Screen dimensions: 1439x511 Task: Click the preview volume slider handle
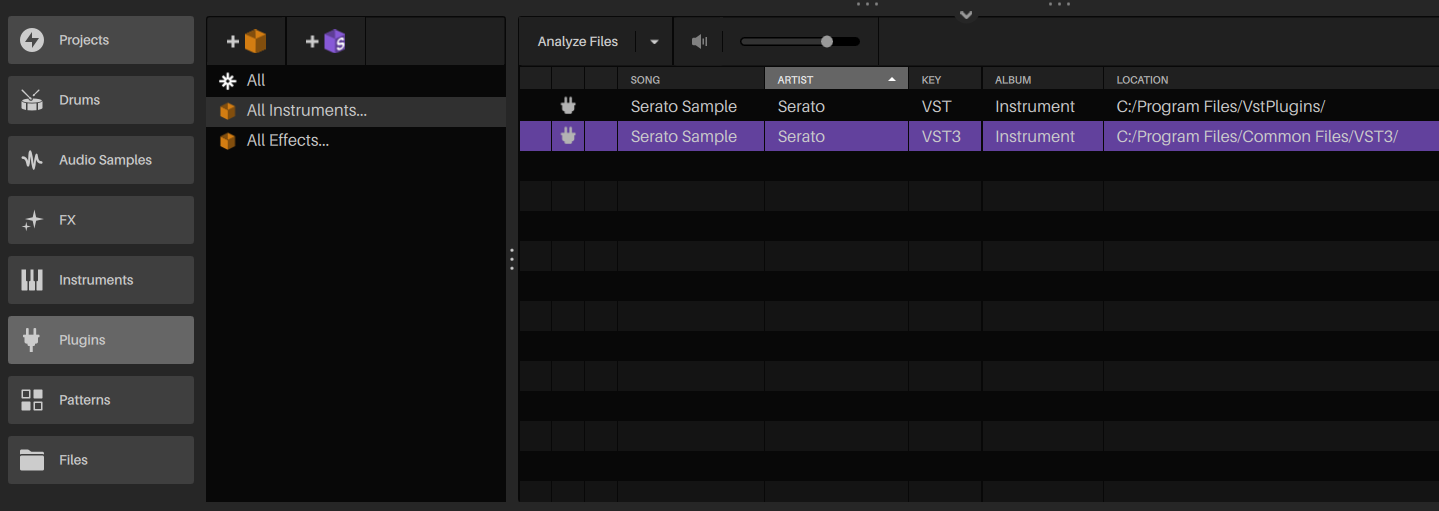click(826, 41)
